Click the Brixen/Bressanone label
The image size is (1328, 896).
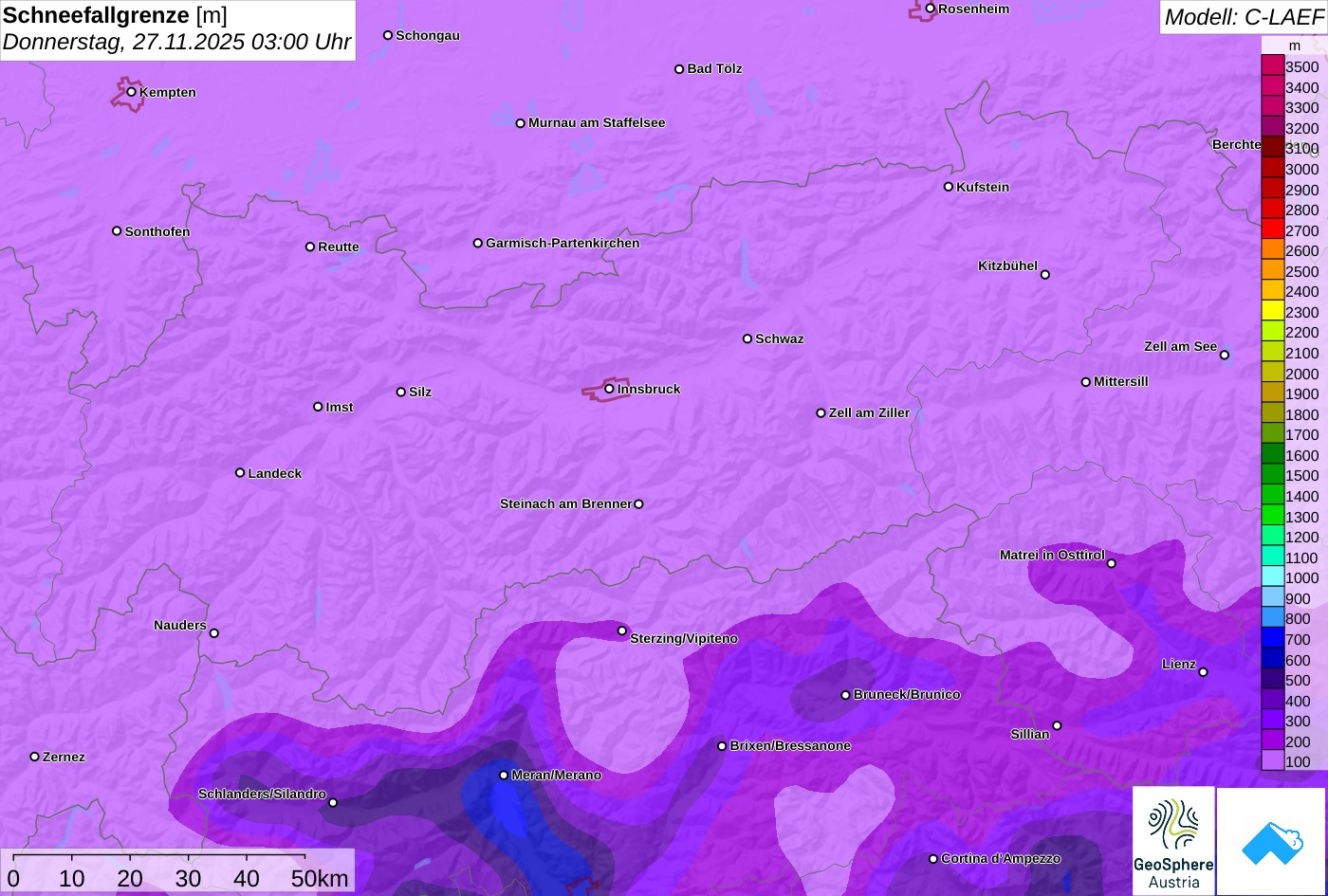pos(790,746)
